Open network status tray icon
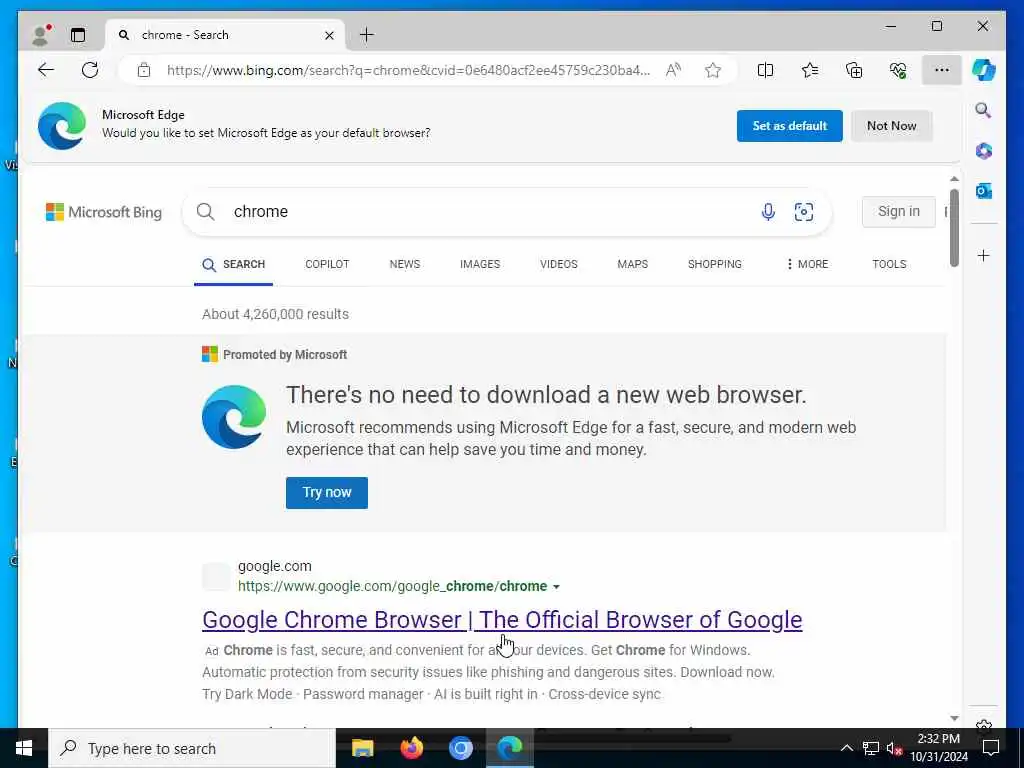 [871, 748]
